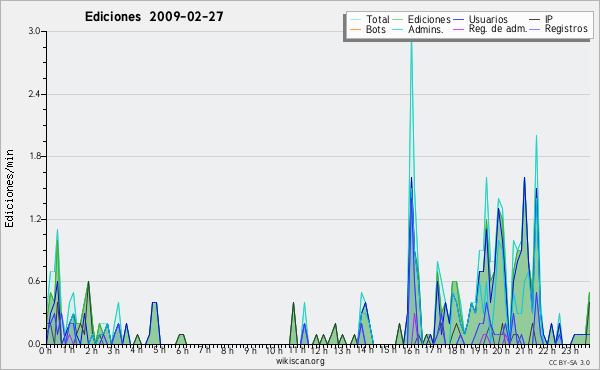Image resolution: width=600 pixels, height=370 pixels.
Task: Click the 16 h label on time axis
Action: pos(412,350)
